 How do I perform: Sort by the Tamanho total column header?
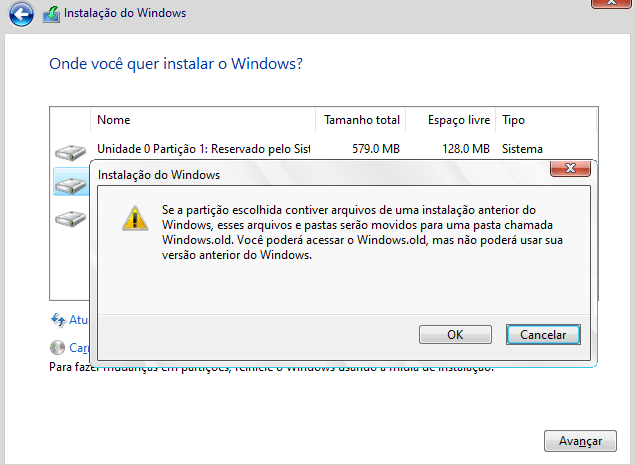pos(360,120)
